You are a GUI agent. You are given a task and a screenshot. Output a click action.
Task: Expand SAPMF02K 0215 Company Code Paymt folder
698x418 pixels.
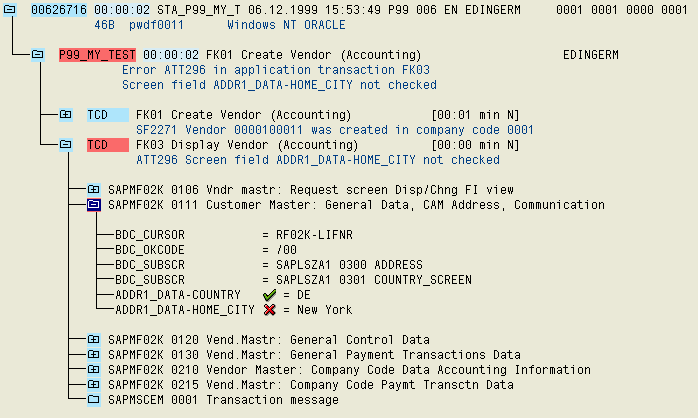(93, 385)
